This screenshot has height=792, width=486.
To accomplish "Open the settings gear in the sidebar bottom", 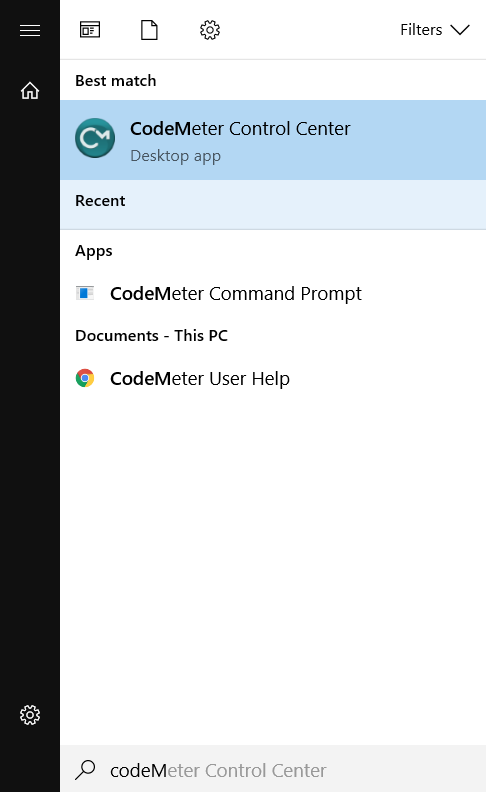I will tap(30, 715).
